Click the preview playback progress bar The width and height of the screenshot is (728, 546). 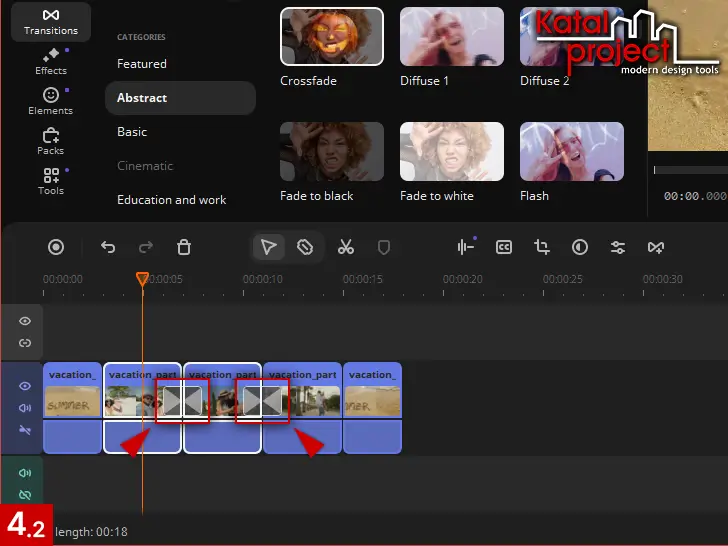[x=690, y=170]
